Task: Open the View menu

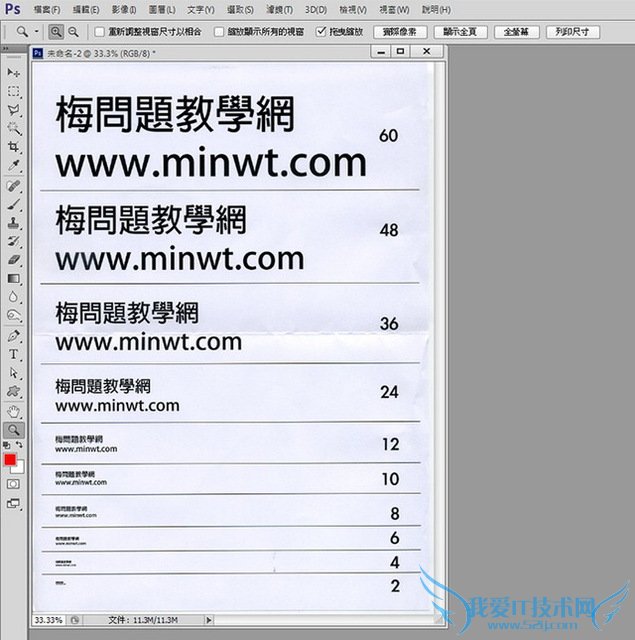Action: coord(353,10)
